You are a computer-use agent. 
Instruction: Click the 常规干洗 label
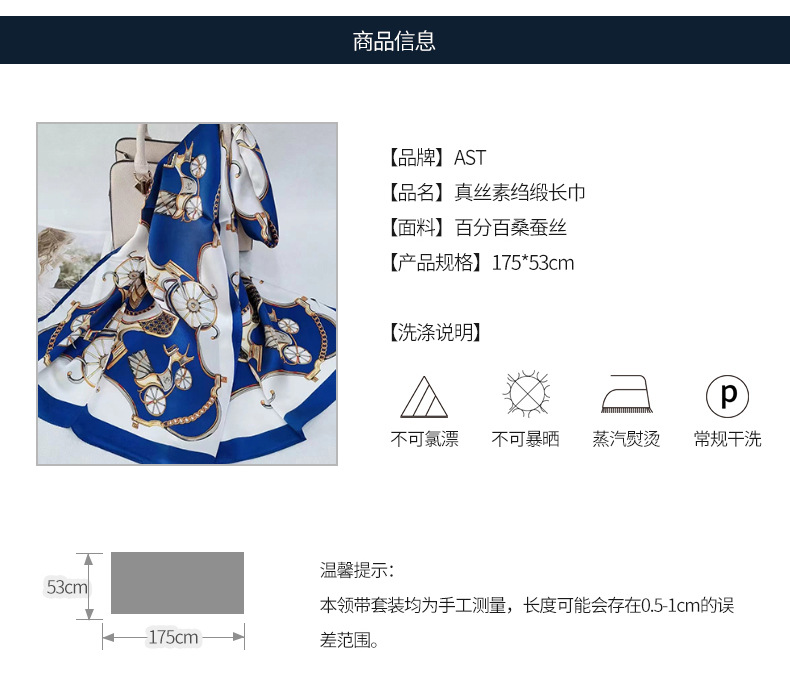pyautogui.click(x=727, y=439)
